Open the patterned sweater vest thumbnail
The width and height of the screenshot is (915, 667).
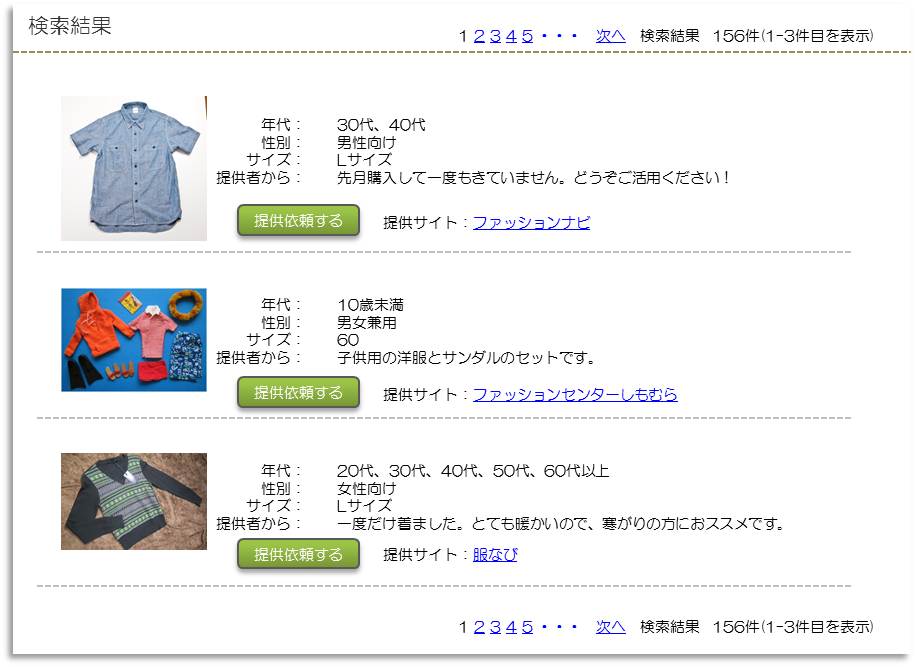coord(134,501)
